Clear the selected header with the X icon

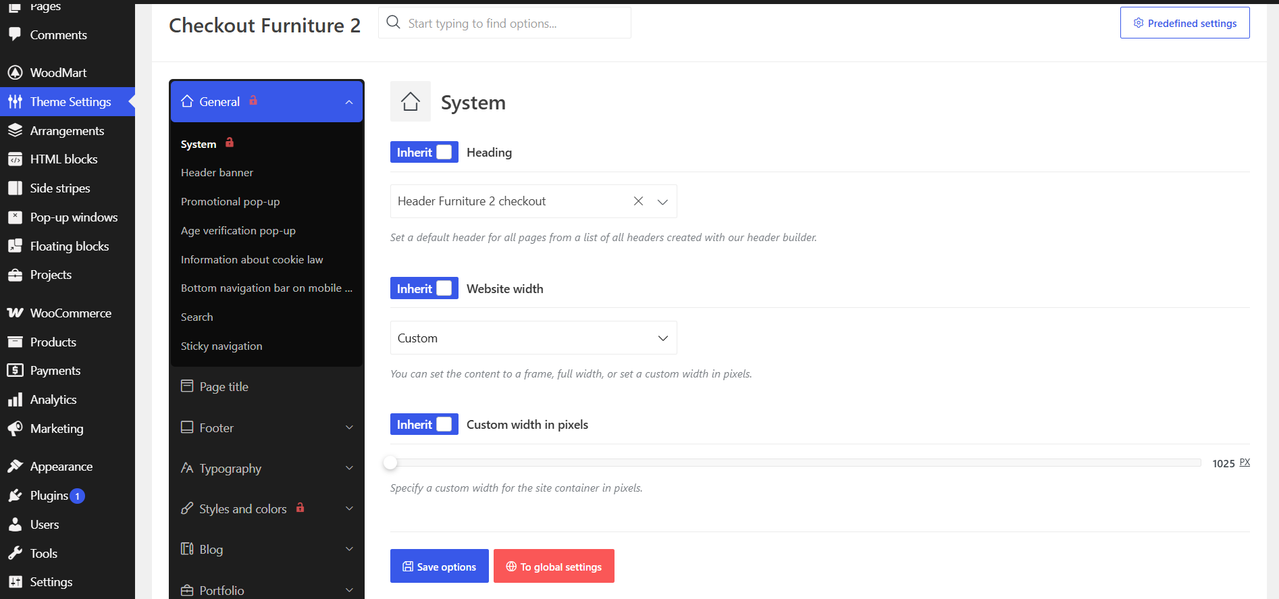pyautogui.click(x=638, y=201)
